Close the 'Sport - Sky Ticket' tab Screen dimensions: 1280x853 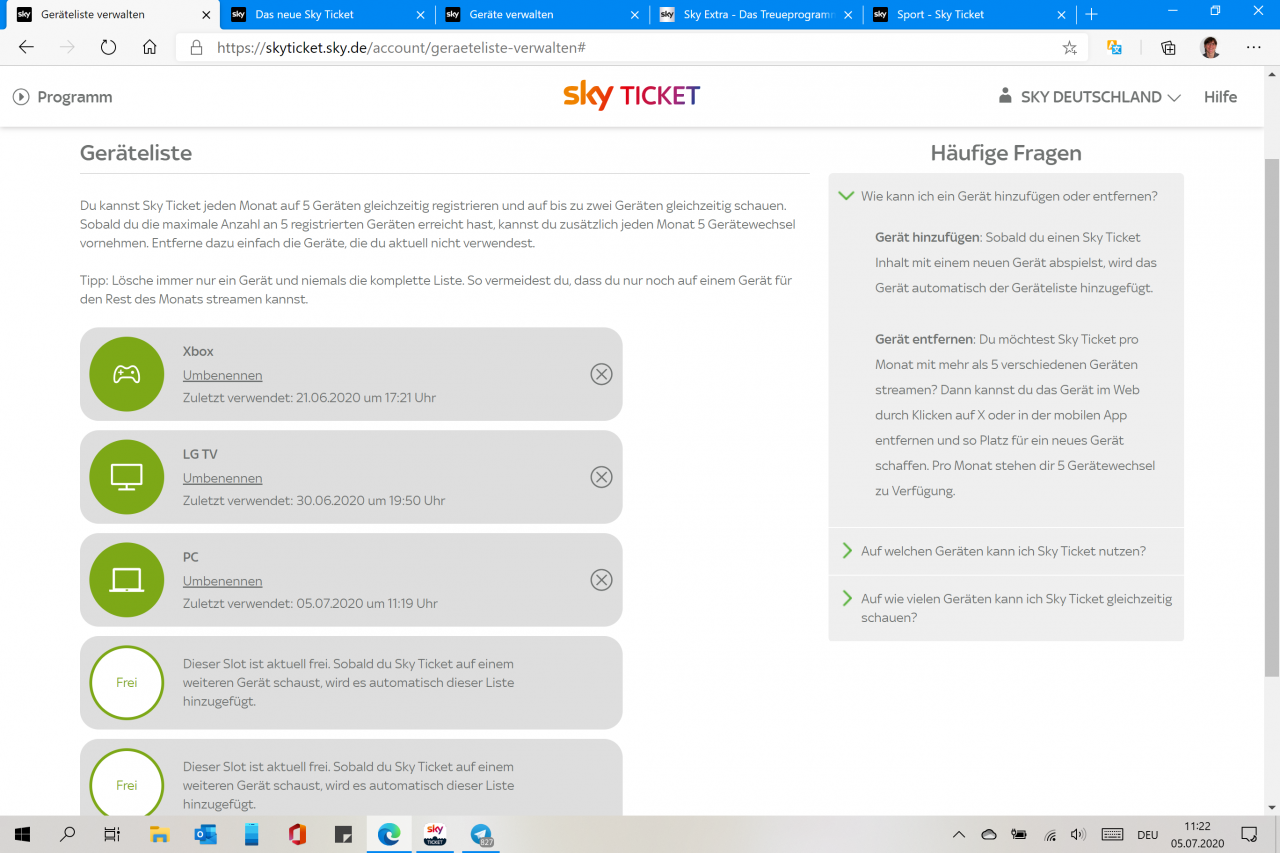[1062, 15]
